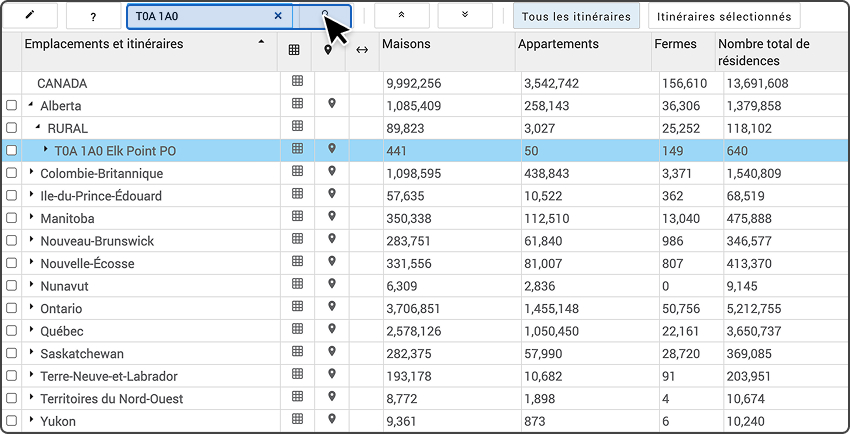Screen dimensions: 850x434
Task: Collapse the Alberta tree node
Action: click(x=31, y=105)
